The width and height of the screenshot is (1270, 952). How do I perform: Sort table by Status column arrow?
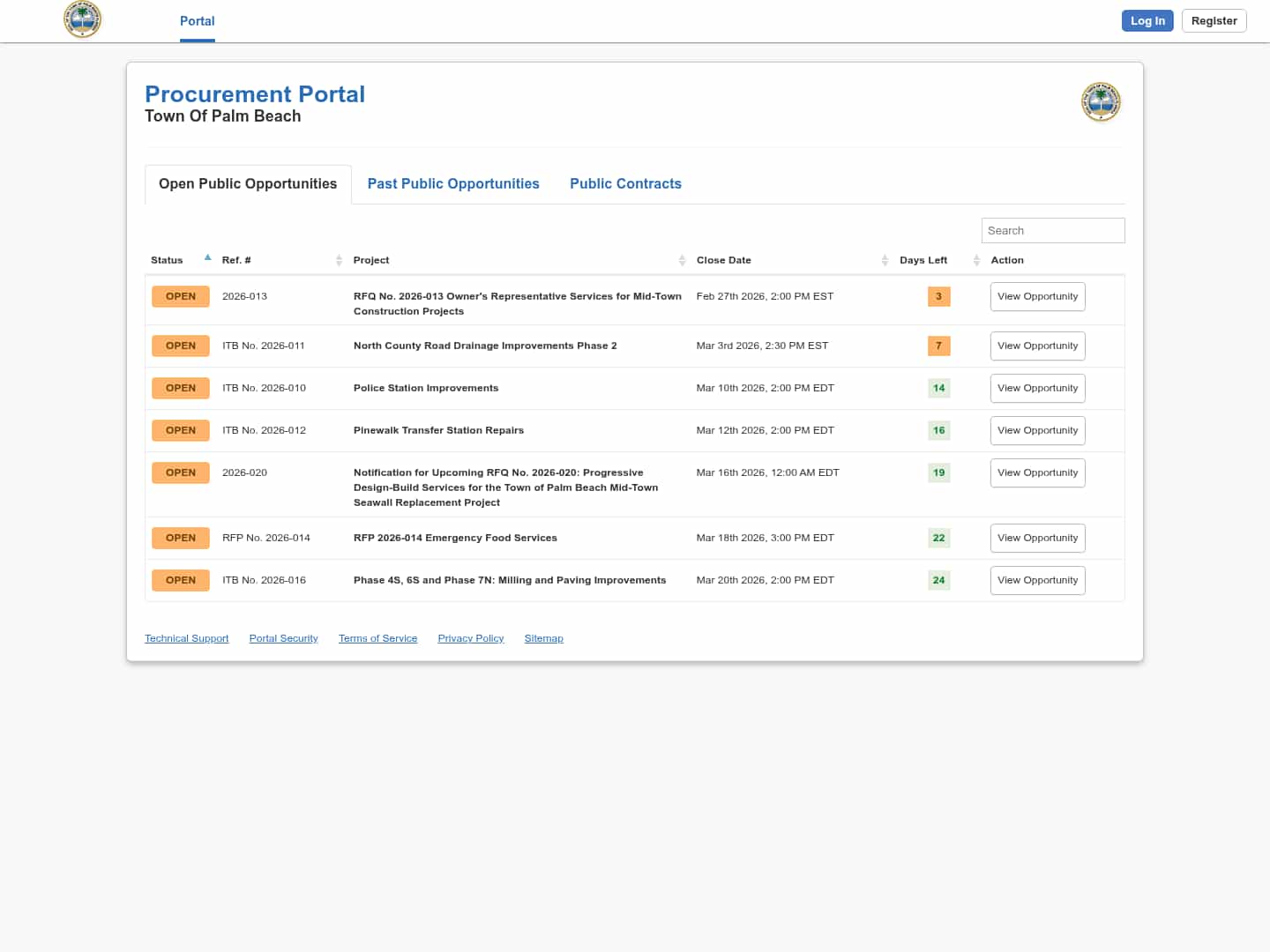pos(208,258)
